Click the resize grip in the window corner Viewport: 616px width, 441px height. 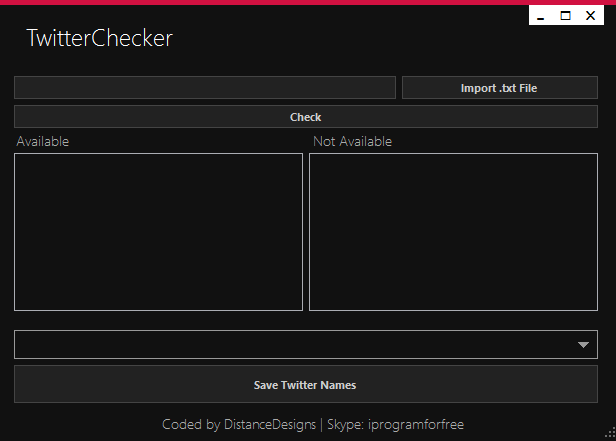pyautogui.click(x=610, y=433)
